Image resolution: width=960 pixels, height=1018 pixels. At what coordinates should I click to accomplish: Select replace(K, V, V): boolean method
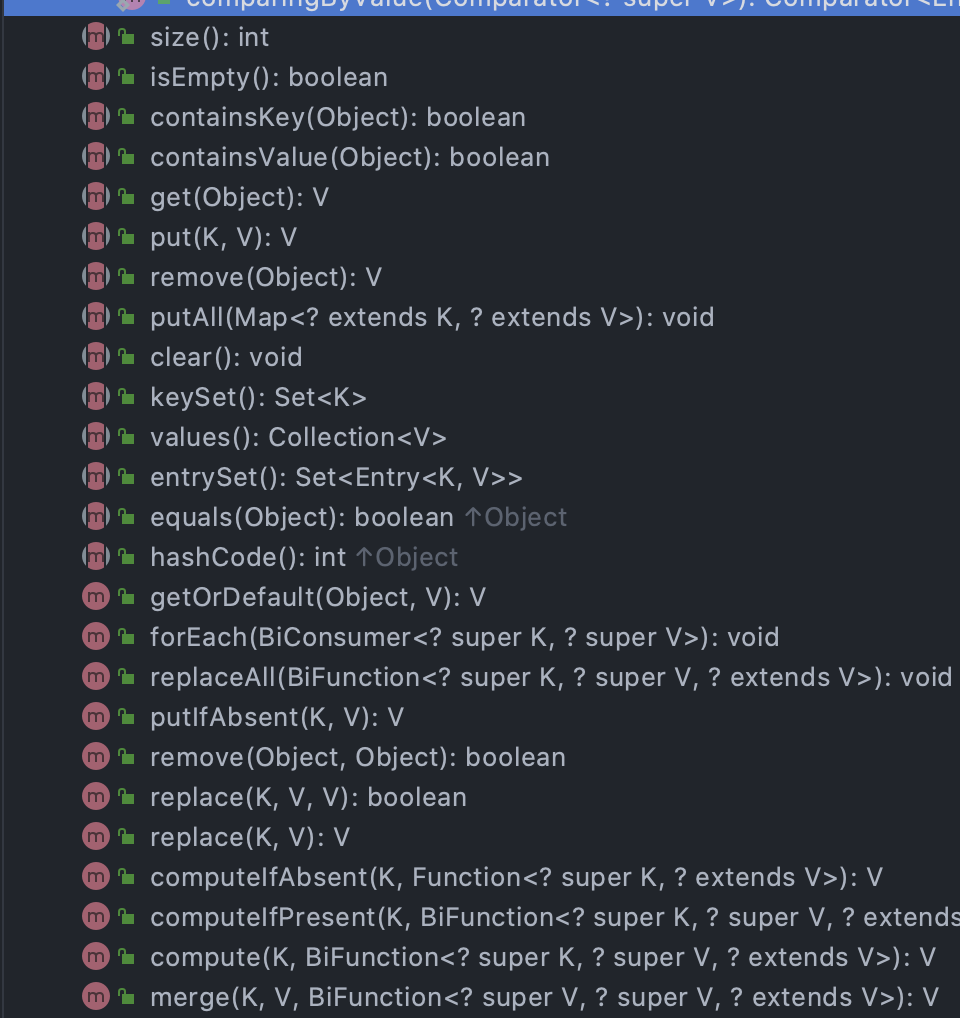coord(308,797)
